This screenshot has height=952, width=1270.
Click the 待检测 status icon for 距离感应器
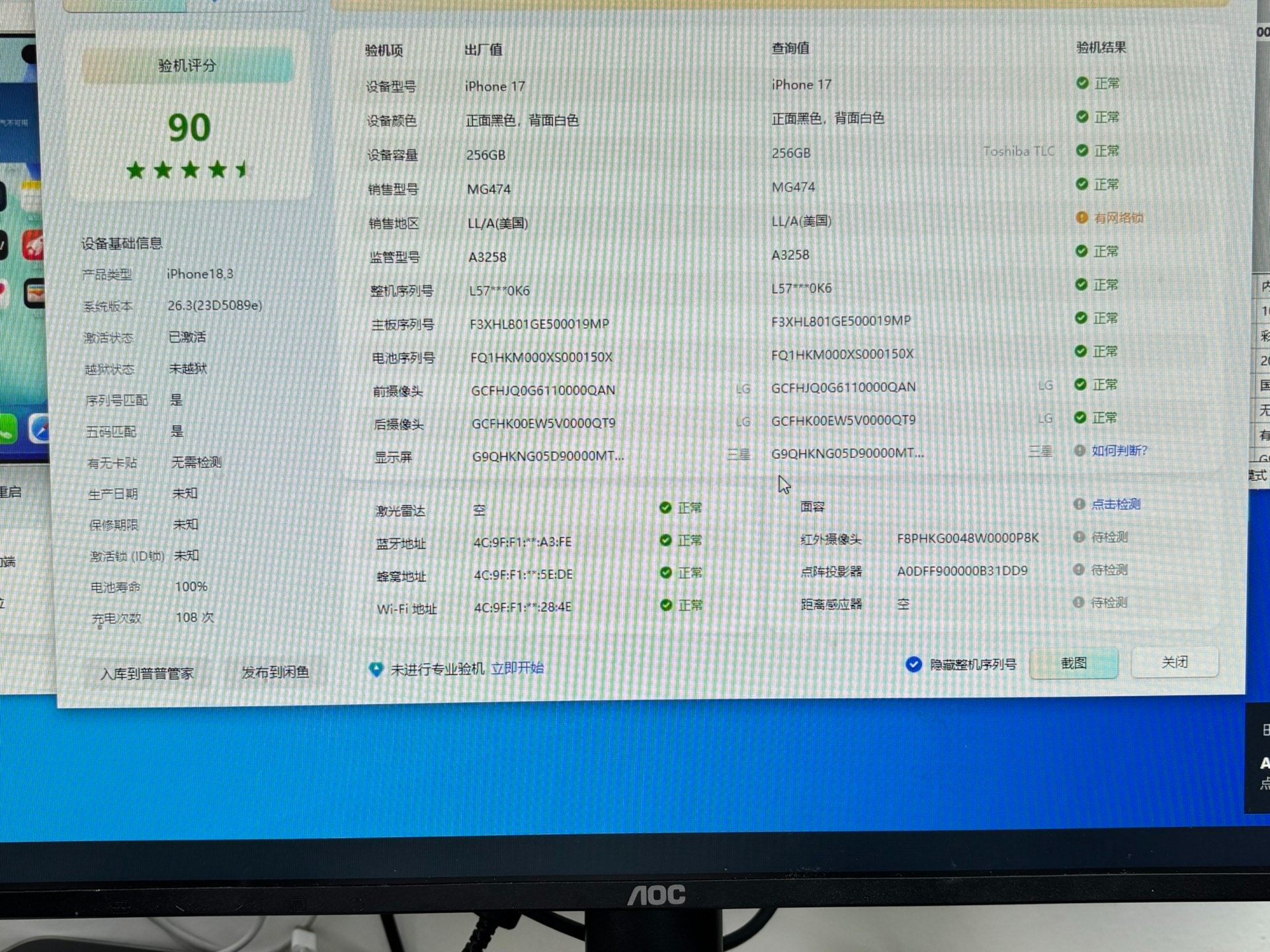[x=1078, y=602]
